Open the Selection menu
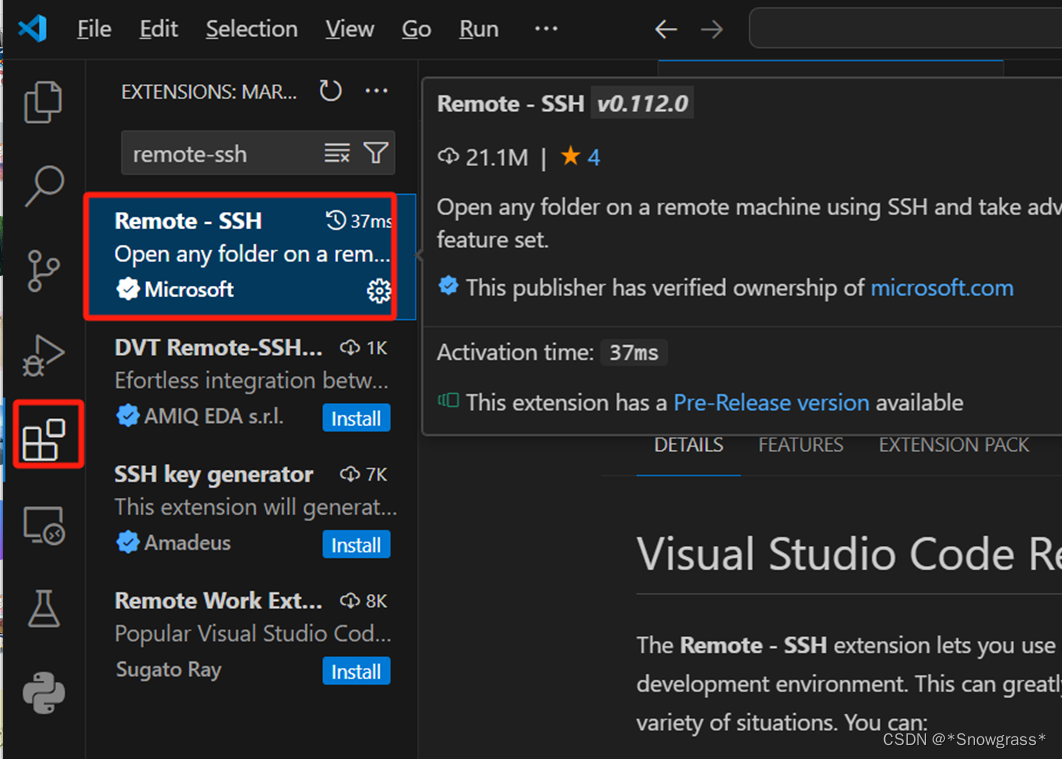 (x=252, y=29)
